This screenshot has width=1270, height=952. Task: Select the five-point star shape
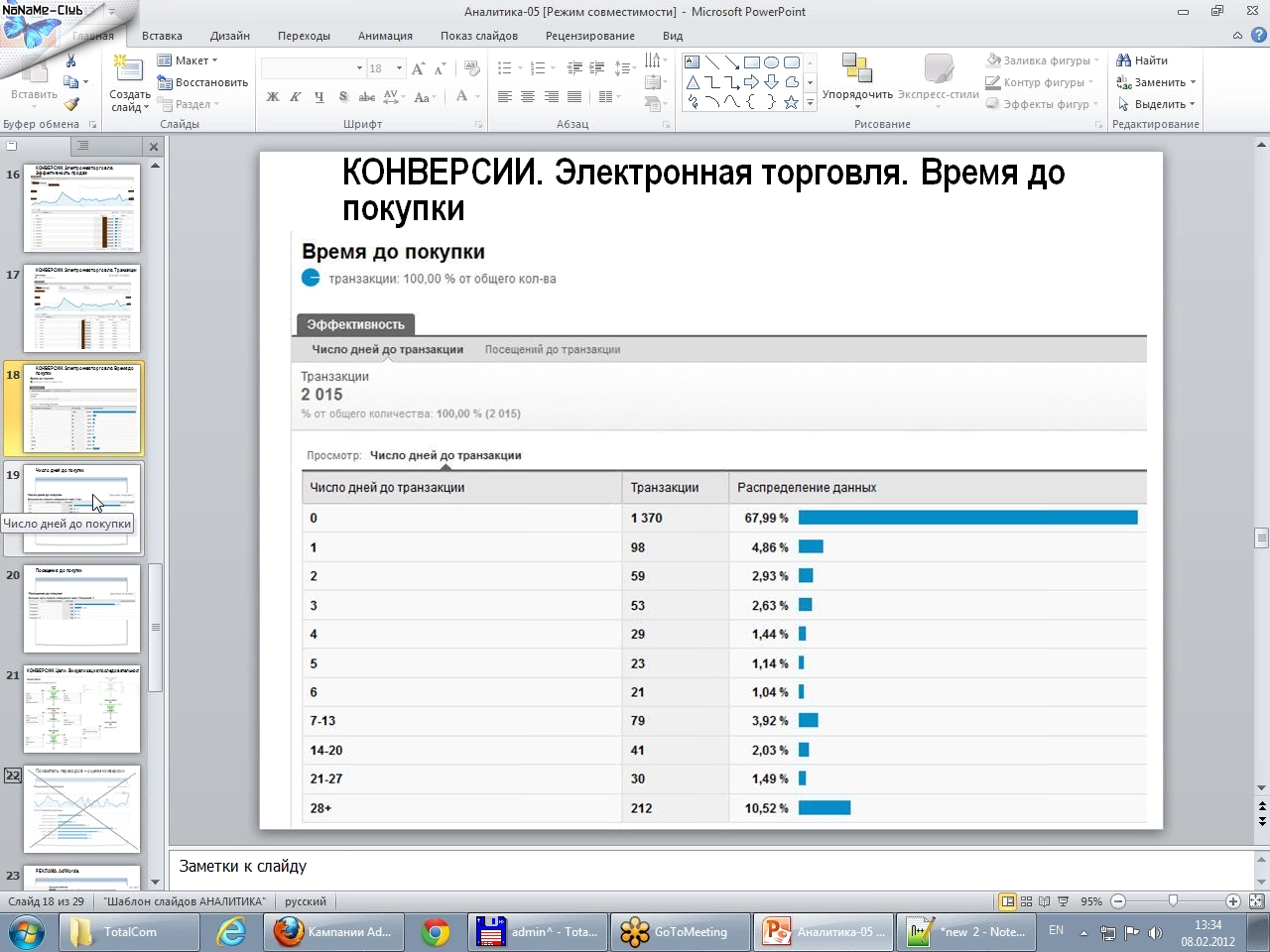791,102
